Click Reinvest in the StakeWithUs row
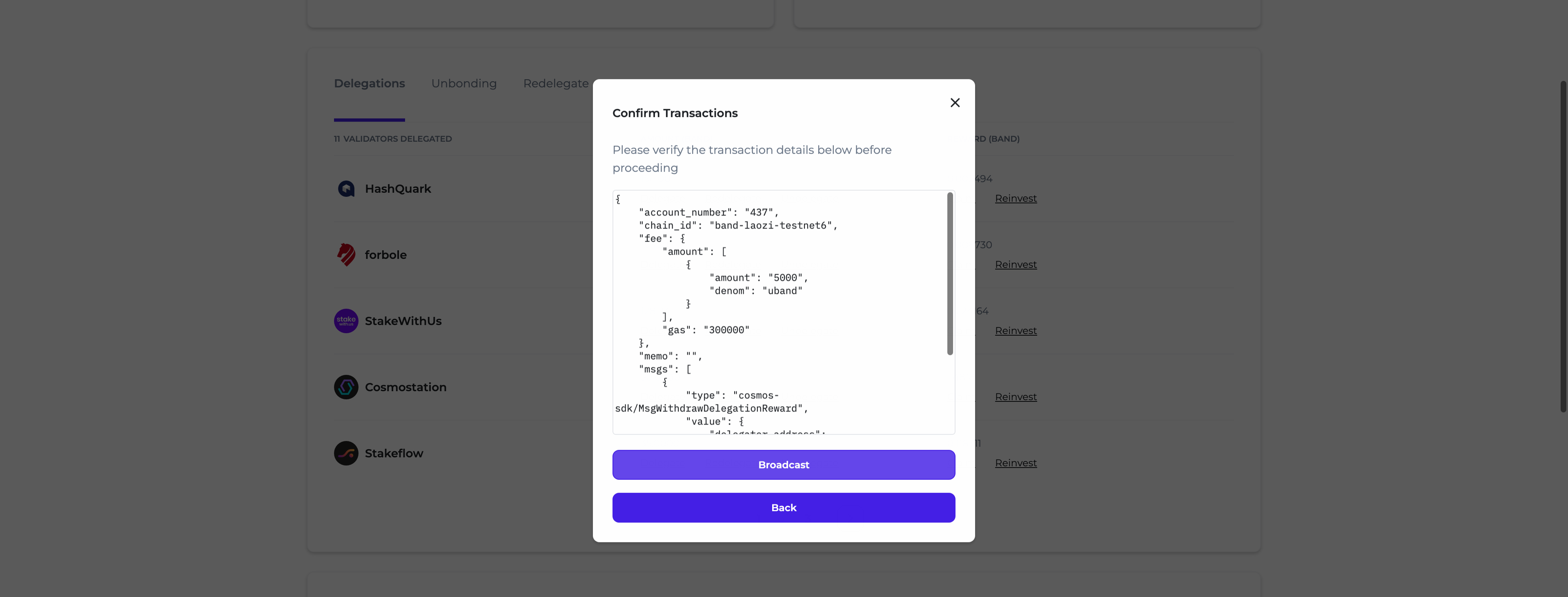 [x=1015, y=331]
